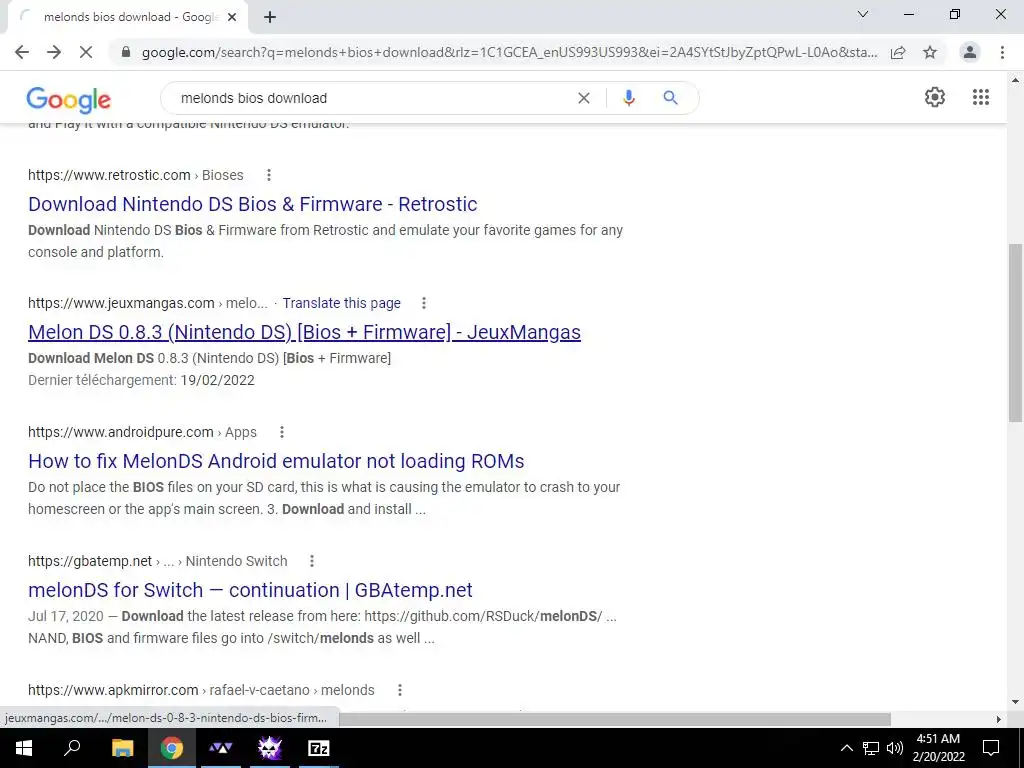Click the address bar URL
This screenshot has width=1024, height=768.
point(509,52)
